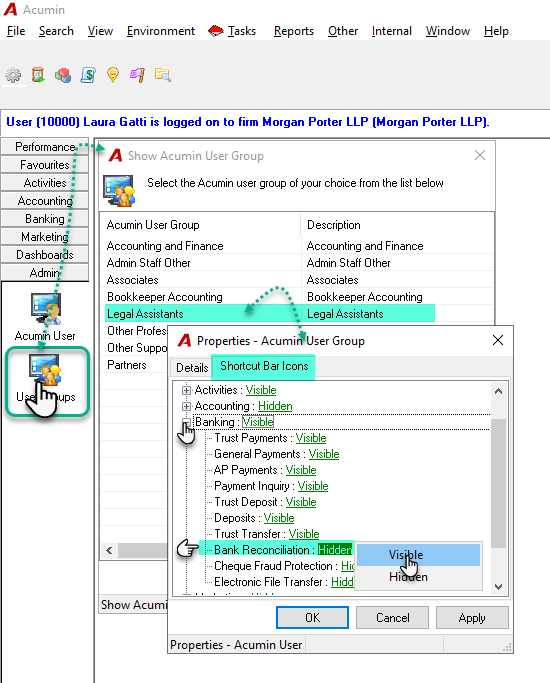Expand the Activities tree node
Screen dimensions: 550x683
186,390
